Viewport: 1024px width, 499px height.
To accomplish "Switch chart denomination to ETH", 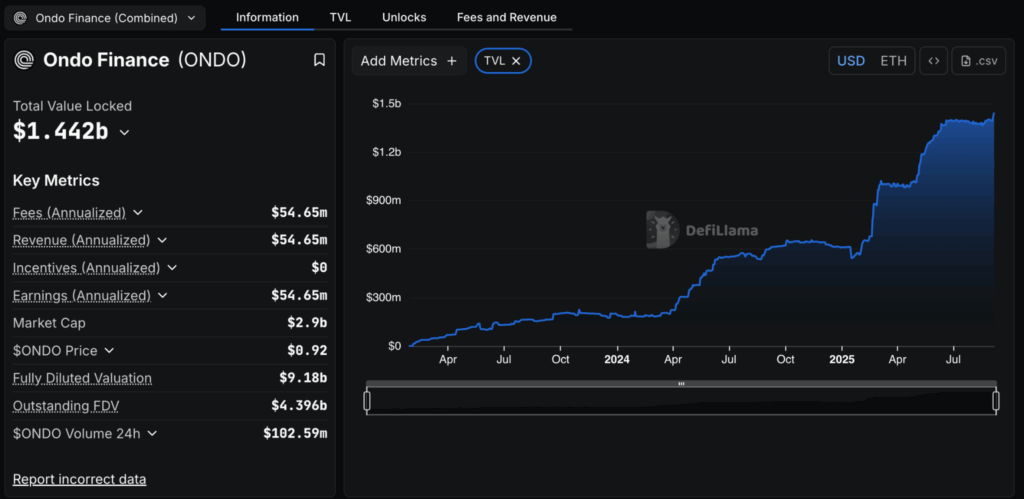I will [893, 61].
